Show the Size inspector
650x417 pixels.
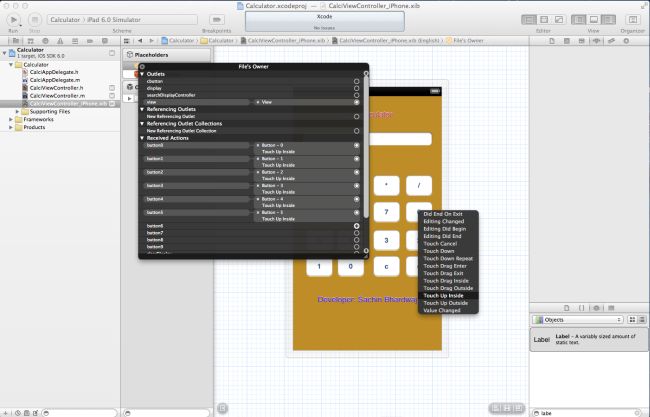point(611,41)
